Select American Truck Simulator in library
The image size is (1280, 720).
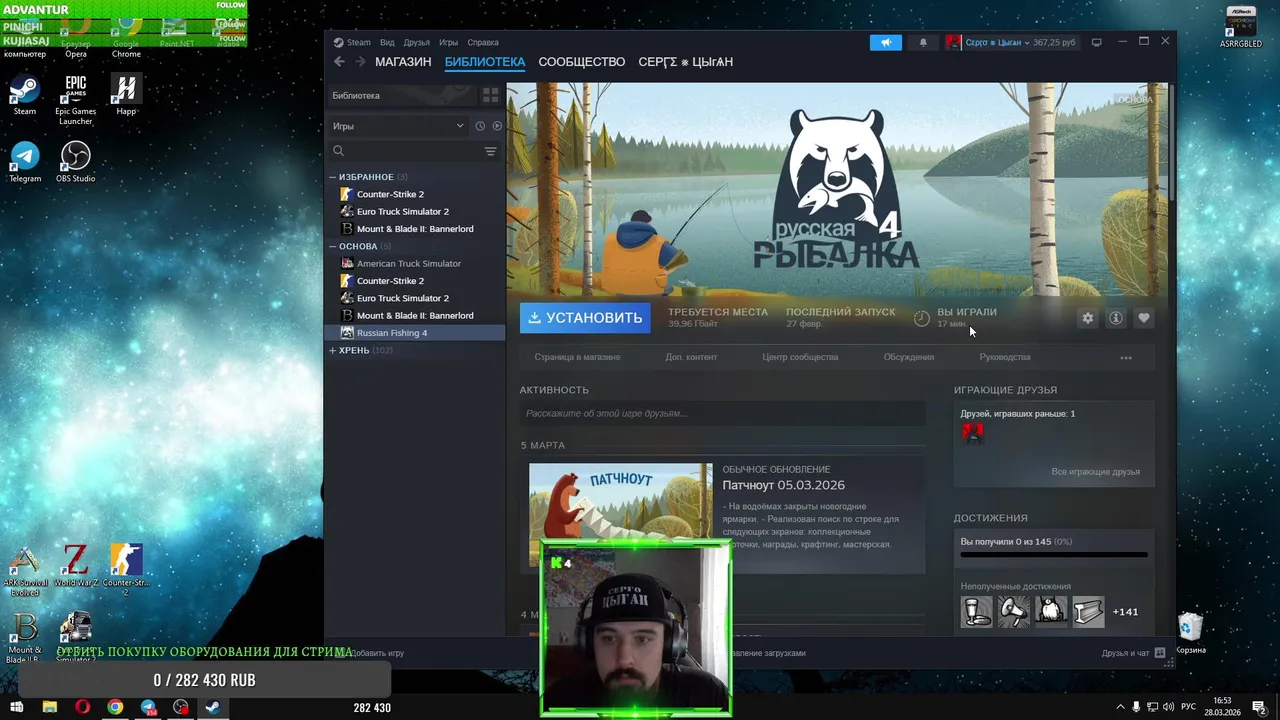pyautogui.click(x=417, y=264)
